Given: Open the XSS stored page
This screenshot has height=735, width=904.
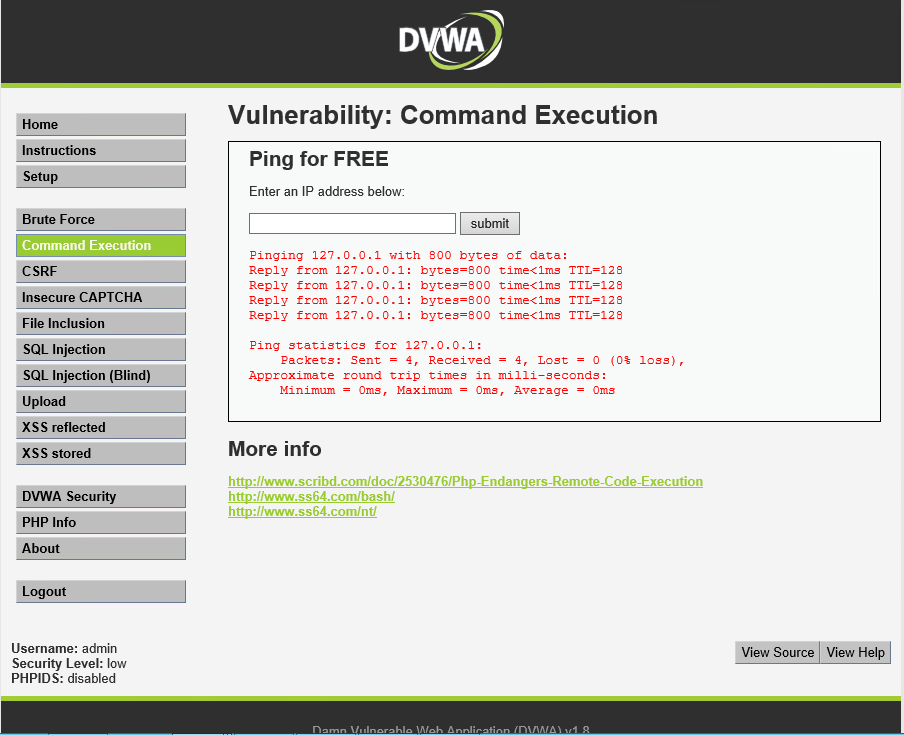Looking at the screenshot, I should 101,453.
